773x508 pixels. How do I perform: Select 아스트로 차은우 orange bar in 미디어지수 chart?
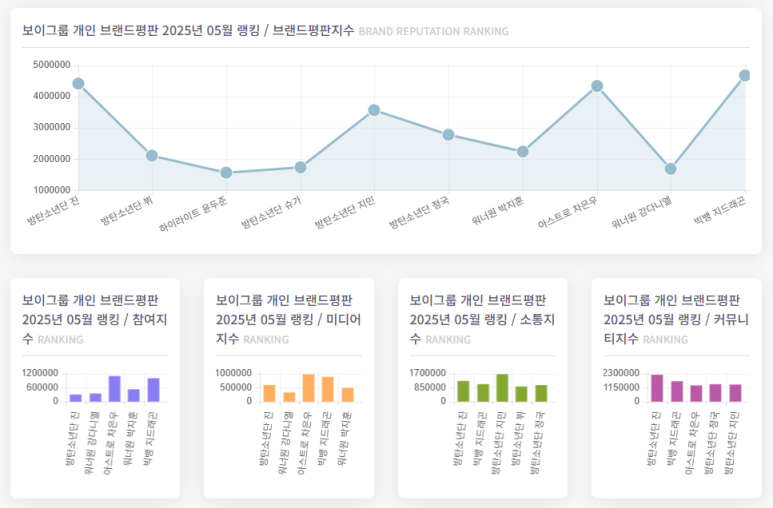(x=308, y=388)
